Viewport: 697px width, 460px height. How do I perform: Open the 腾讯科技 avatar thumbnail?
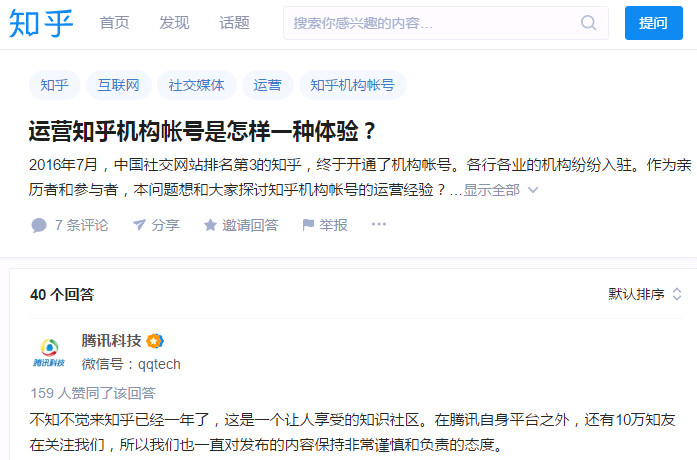click(49, 353)
